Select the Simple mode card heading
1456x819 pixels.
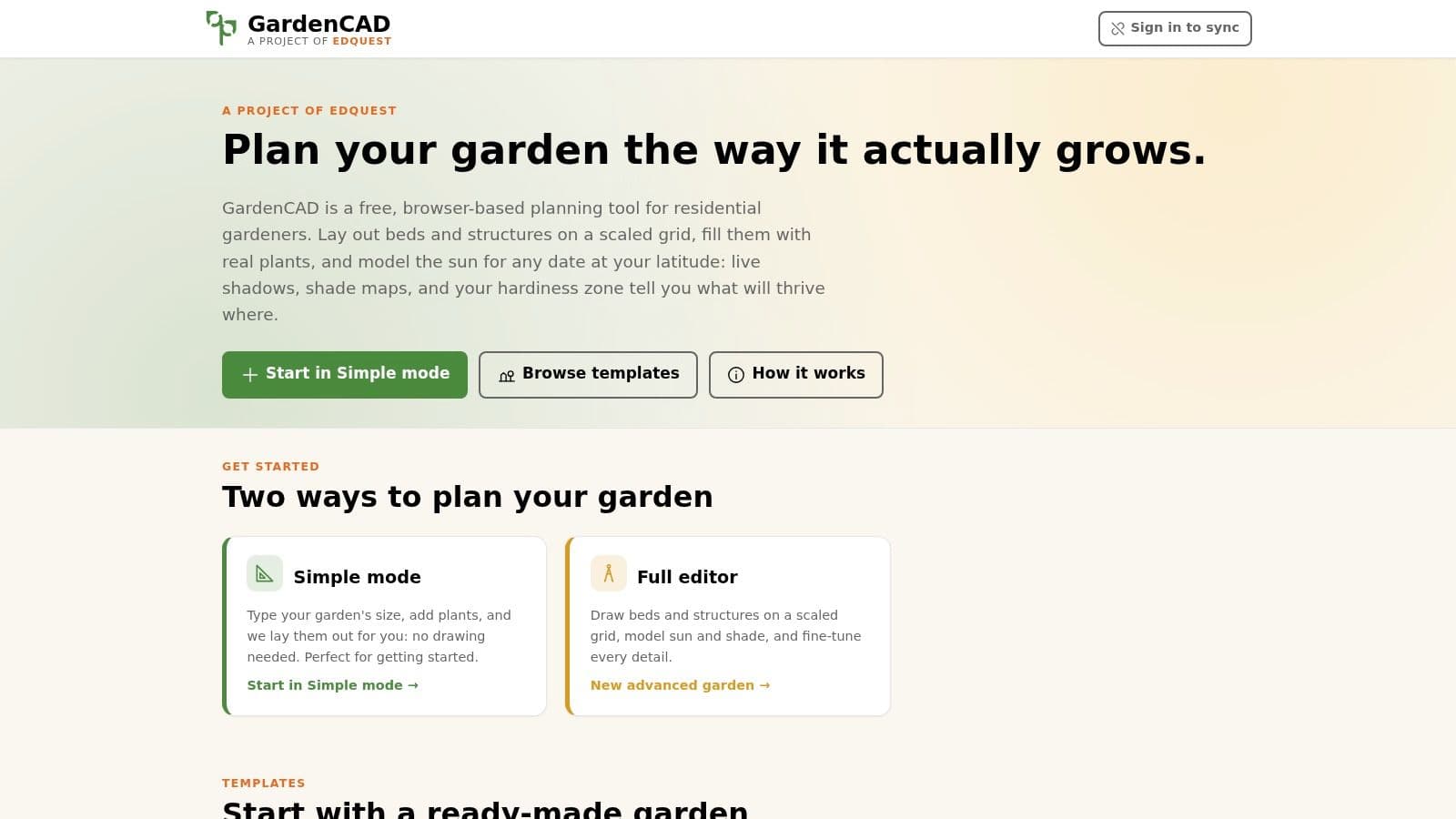tap(358, 577)
